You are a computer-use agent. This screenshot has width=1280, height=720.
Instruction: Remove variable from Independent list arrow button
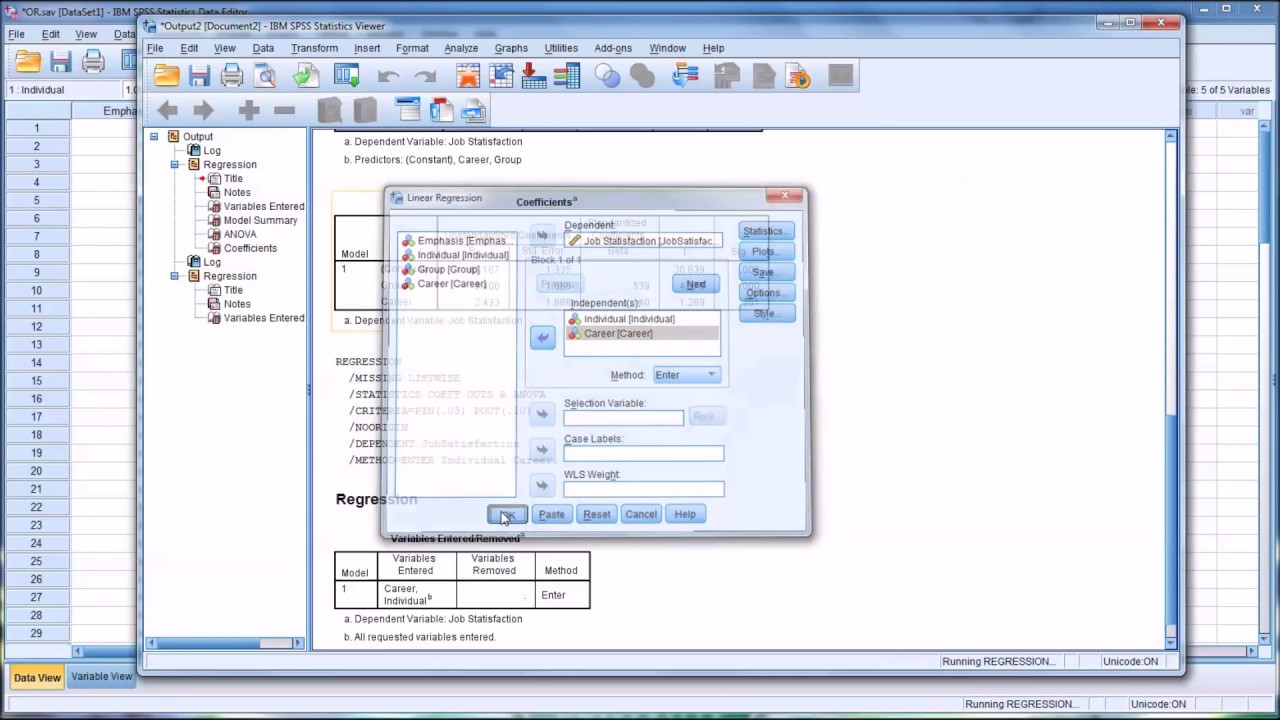542,338
